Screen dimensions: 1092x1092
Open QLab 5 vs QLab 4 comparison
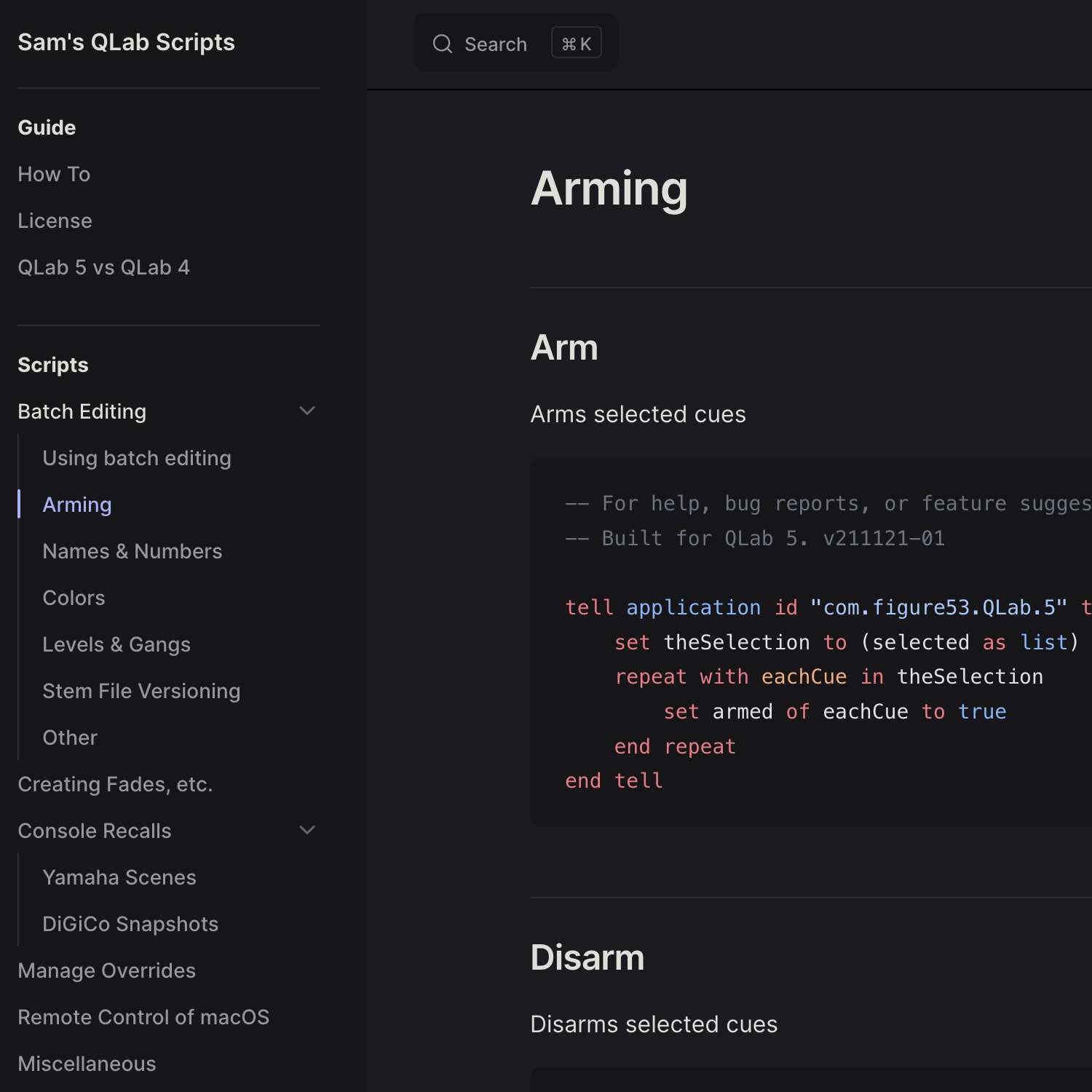tap(104, 267)
